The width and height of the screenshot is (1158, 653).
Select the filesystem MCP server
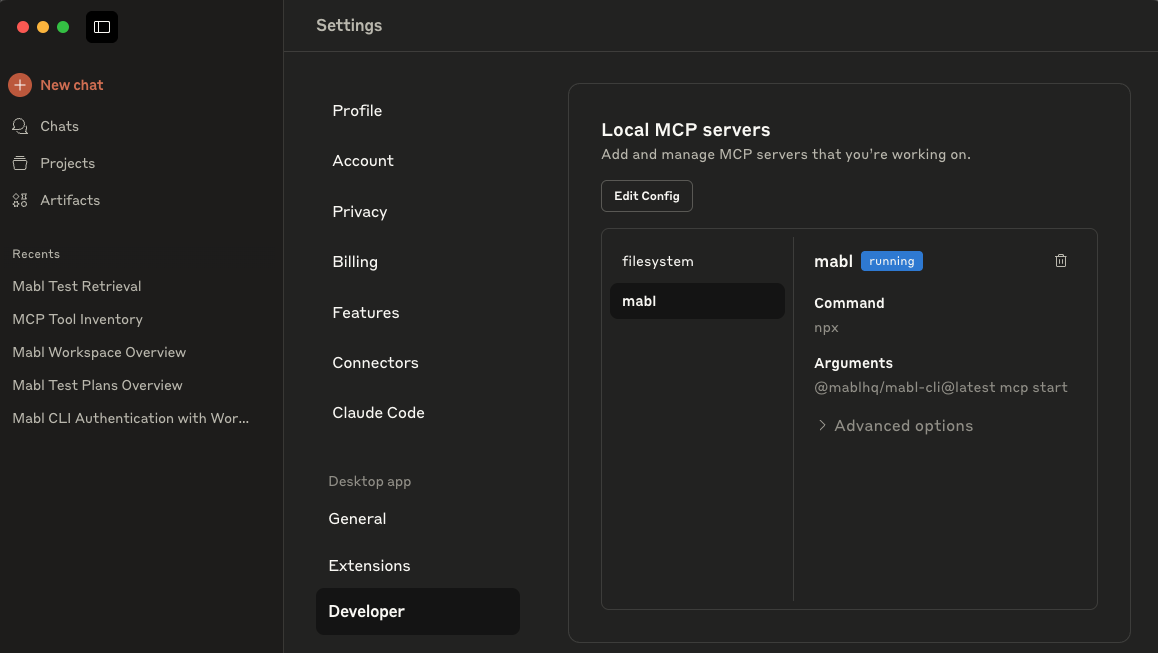pyautogui.click(x=657, y=261)
